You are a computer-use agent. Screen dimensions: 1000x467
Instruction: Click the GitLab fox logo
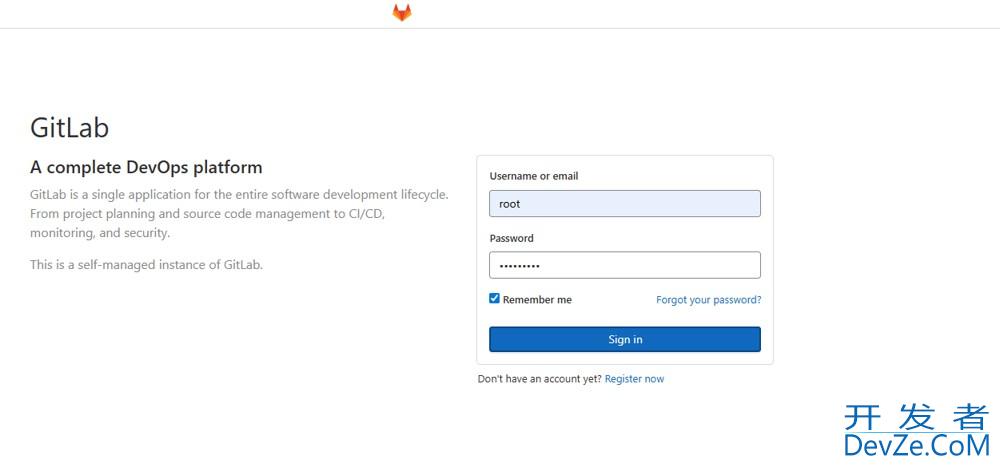[x=402, y=12]
